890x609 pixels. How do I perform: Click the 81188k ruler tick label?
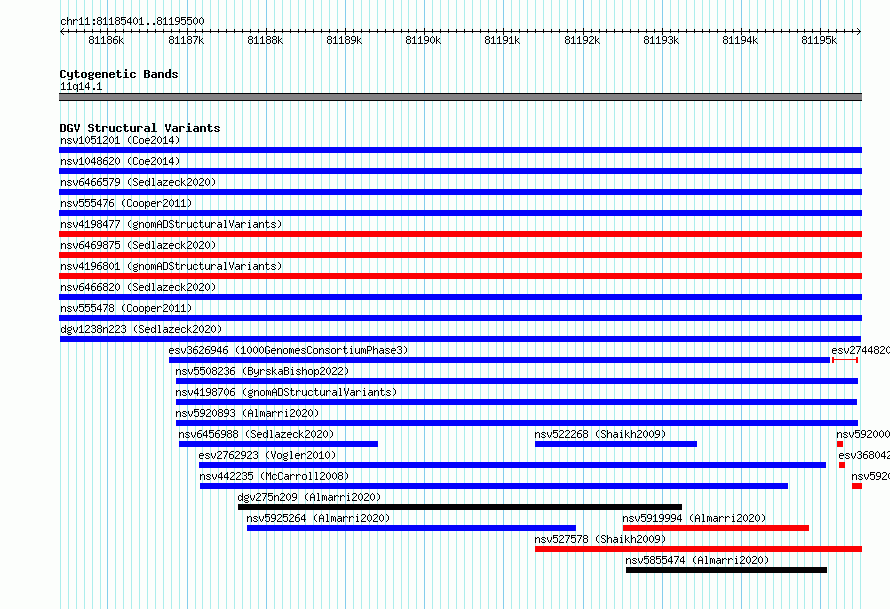(x=265, y=40)
